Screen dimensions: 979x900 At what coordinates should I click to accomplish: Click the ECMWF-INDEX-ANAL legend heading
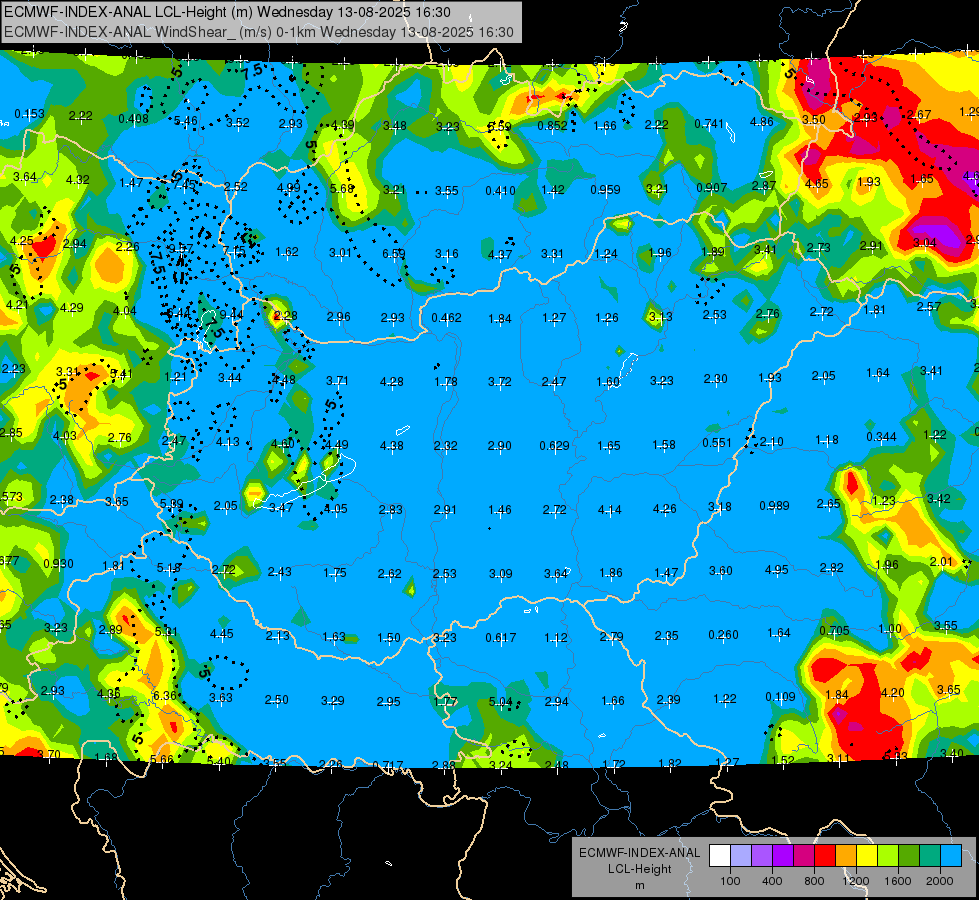pos(639,853)
